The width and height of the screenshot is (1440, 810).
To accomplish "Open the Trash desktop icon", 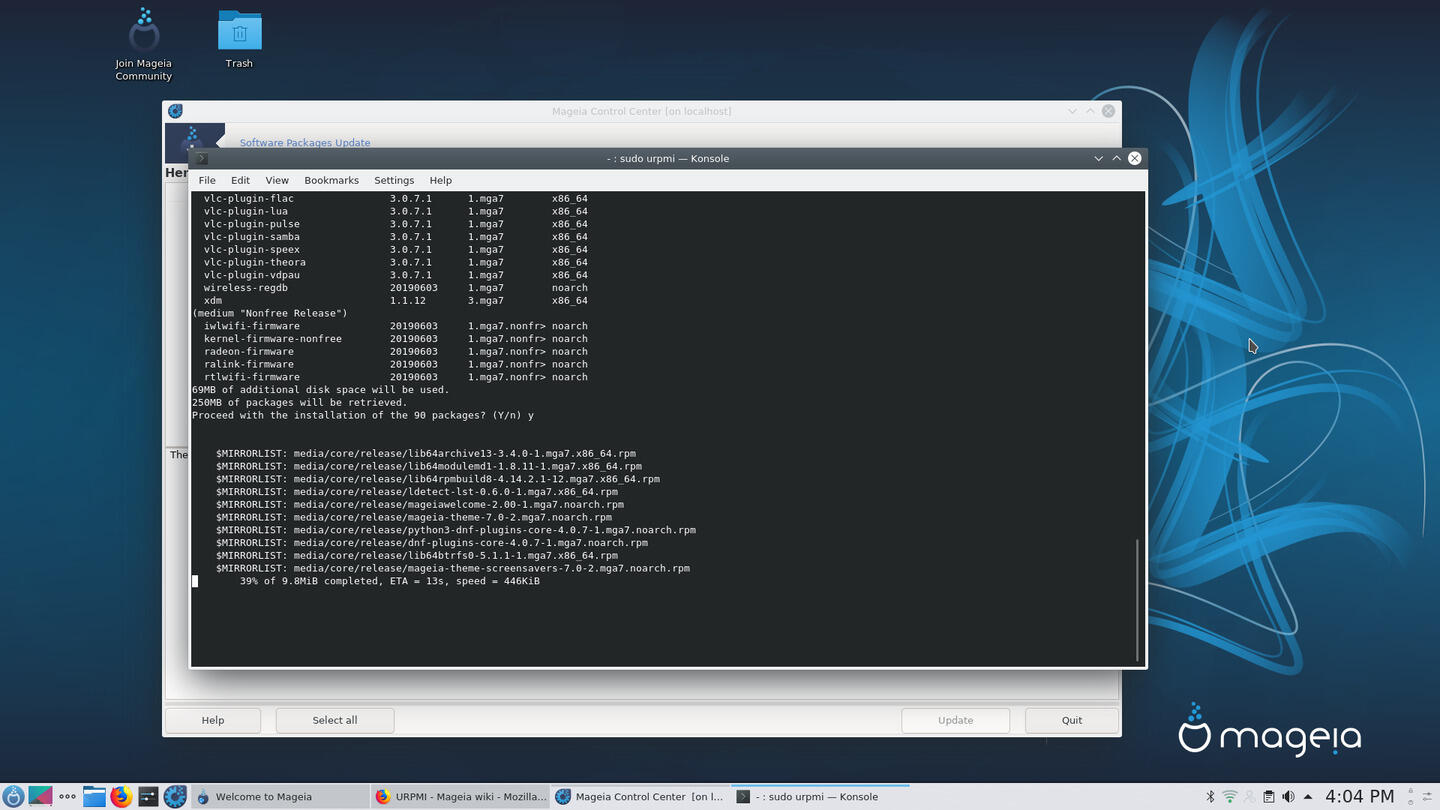I will pyautogui.click(x=239, y=40).
